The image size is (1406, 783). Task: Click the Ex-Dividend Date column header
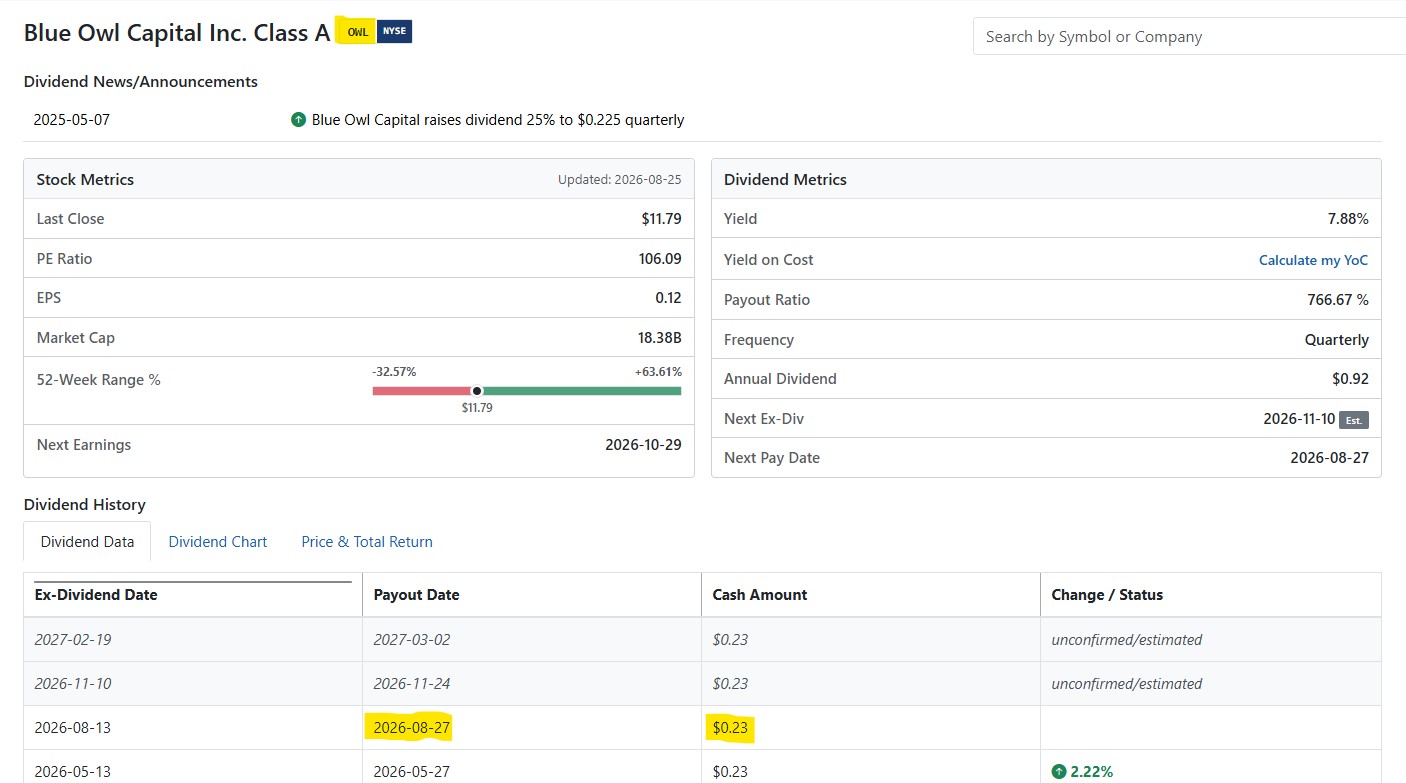96,594
